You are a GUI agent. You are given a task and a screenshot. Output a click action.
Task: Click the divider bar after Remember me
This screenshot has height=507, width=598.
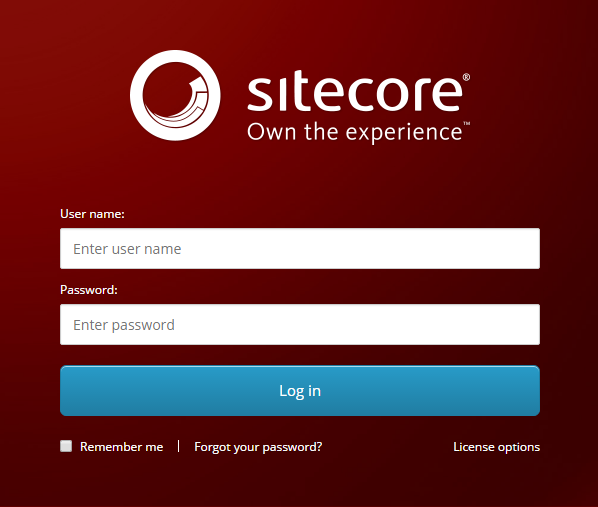click(178, 446)
